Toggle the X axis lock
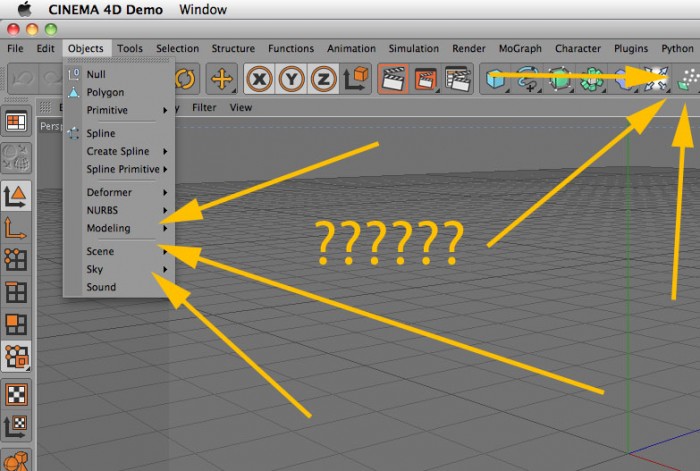This screenshot has height=471, width=700. pos(259,79)
